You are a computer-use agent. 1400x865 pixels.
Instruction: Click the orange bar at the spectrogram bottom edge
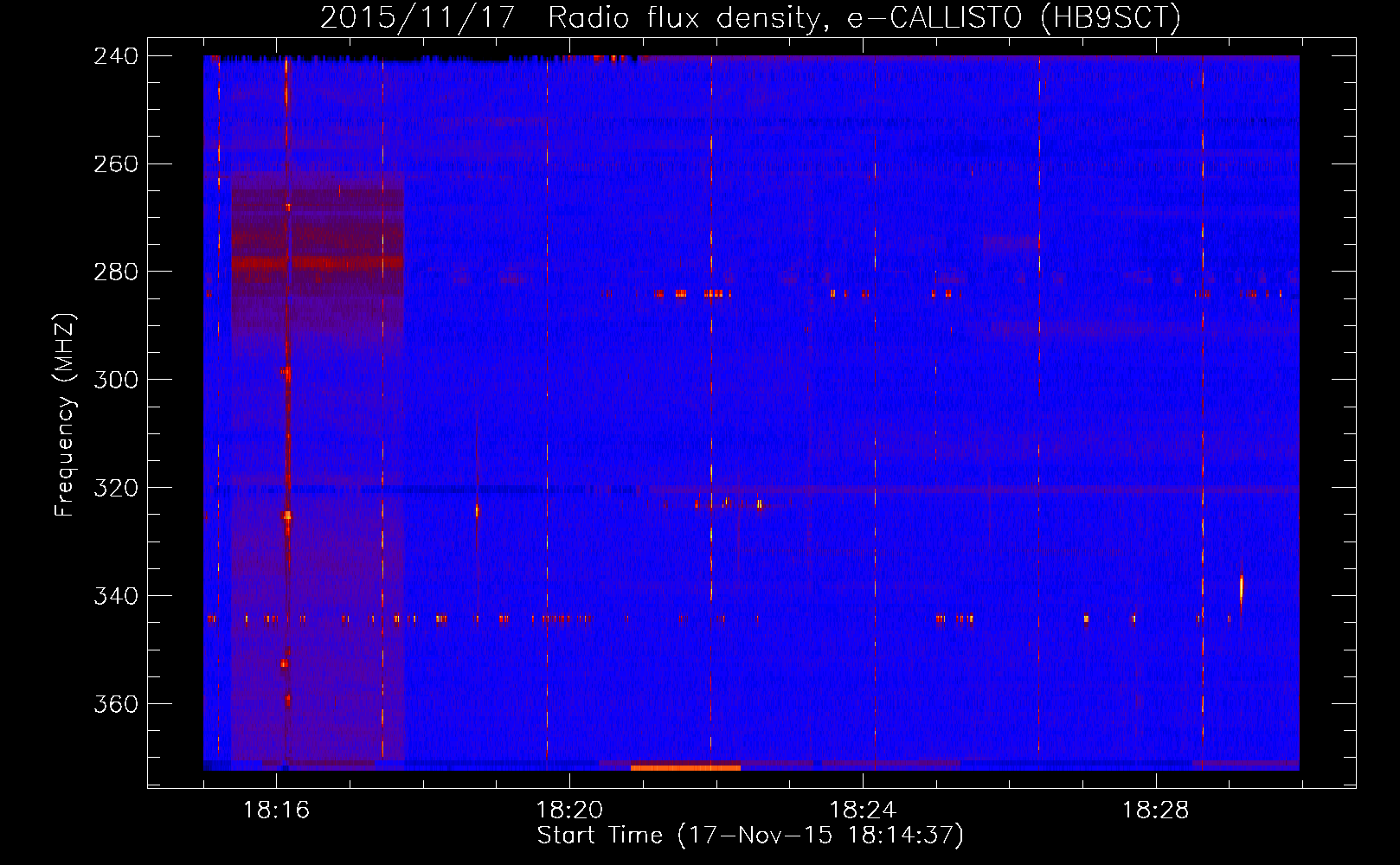685,767
